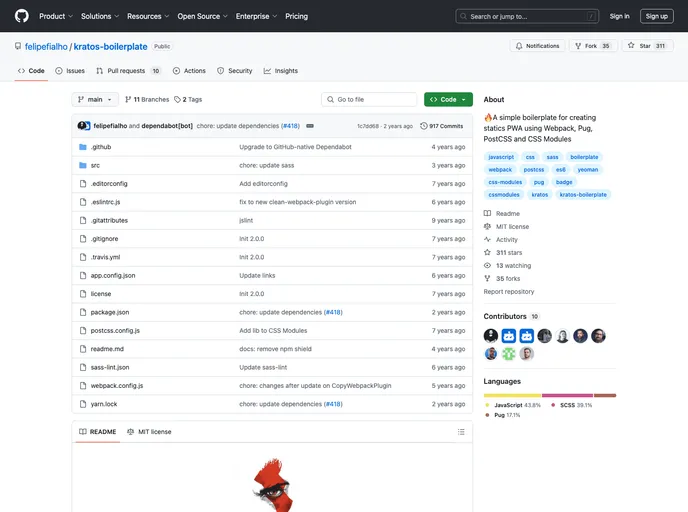The width and height of the screenshot is (688, 512).
Task: Click the src folder icon
Action: coord(82,165)
